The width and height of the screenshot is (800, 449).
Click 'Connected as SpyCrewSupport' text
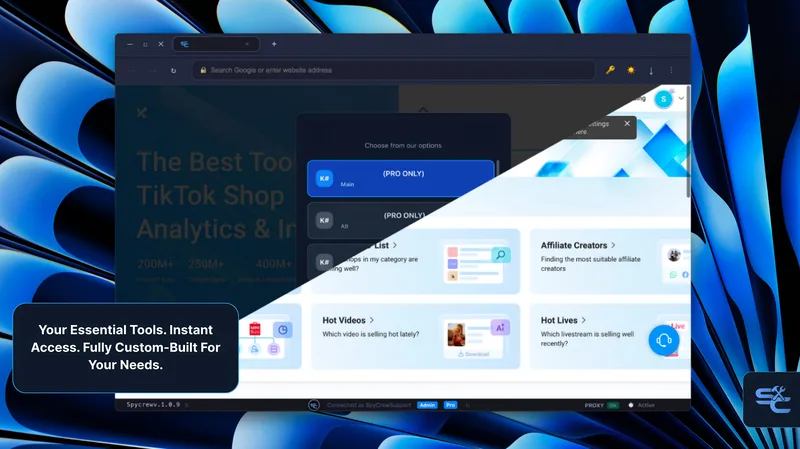(369, 405)
